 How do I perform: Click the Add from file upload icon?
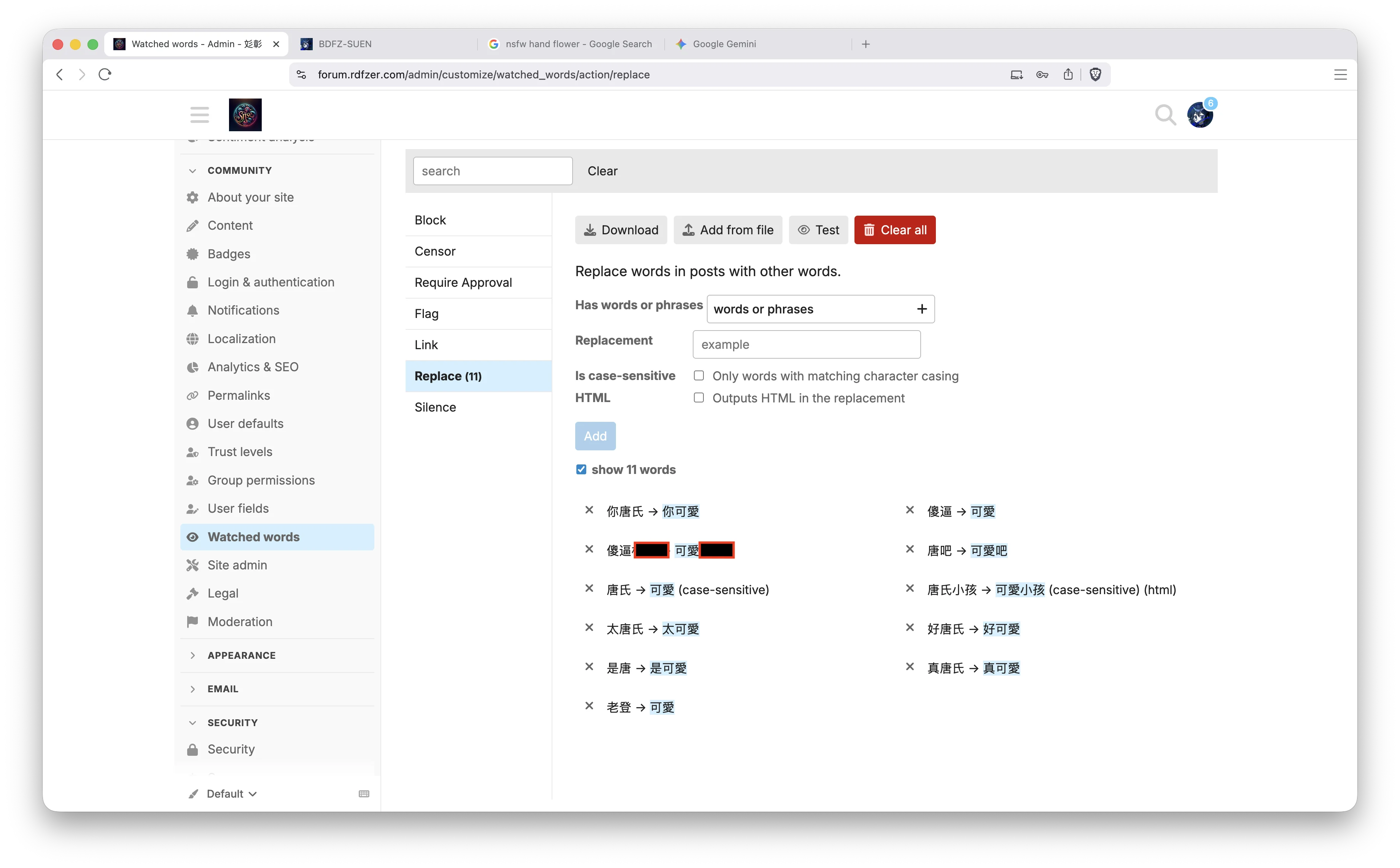(688, 230)
